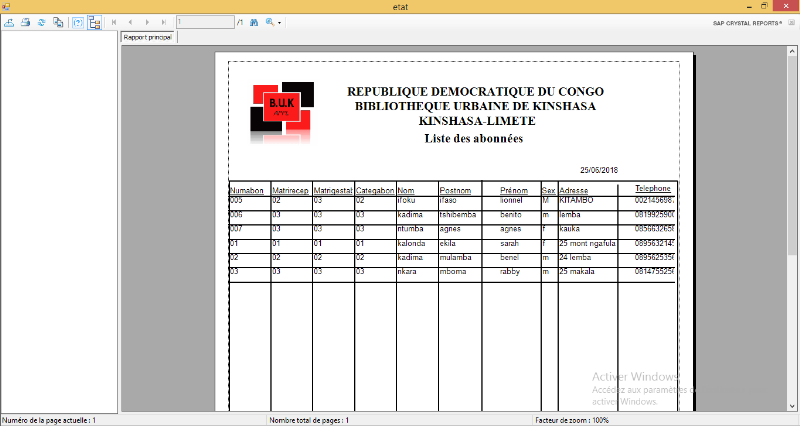Click the app icon in title bar
800x426 pixels.
point(6,6)
